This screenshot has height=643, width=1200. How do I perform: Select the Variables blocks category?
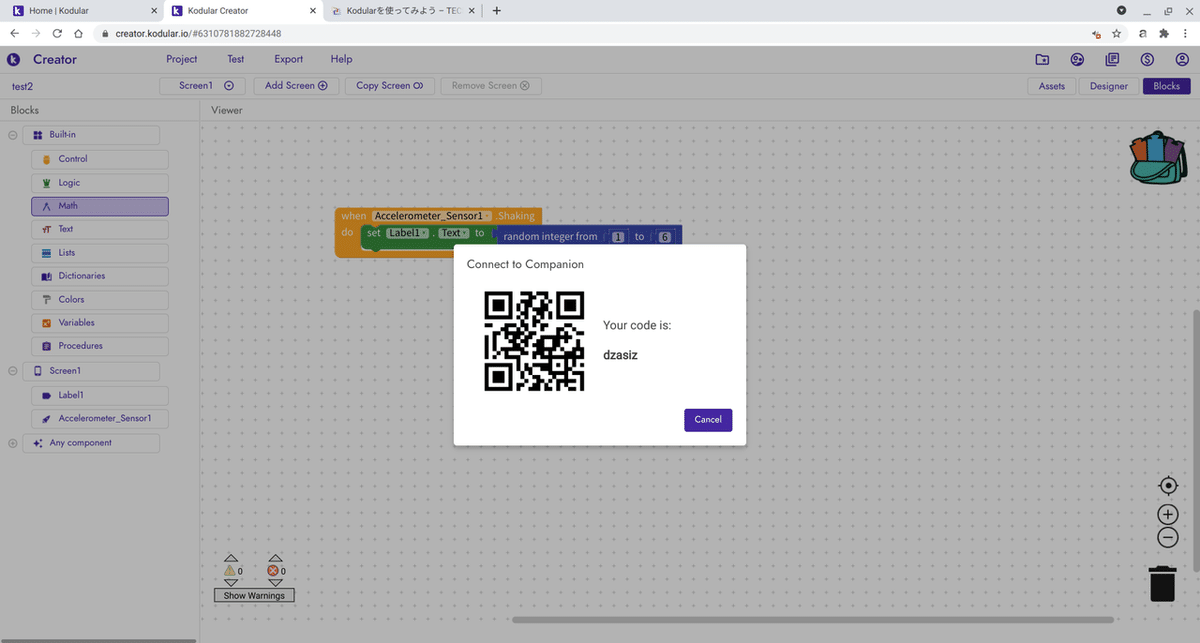[x=99, y=323]
